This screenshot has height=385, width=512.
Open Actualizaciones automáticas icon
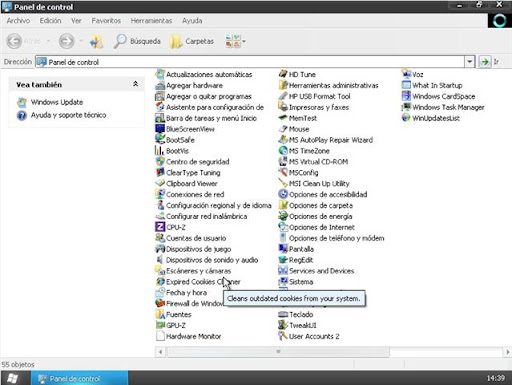[x=160, y=74]
